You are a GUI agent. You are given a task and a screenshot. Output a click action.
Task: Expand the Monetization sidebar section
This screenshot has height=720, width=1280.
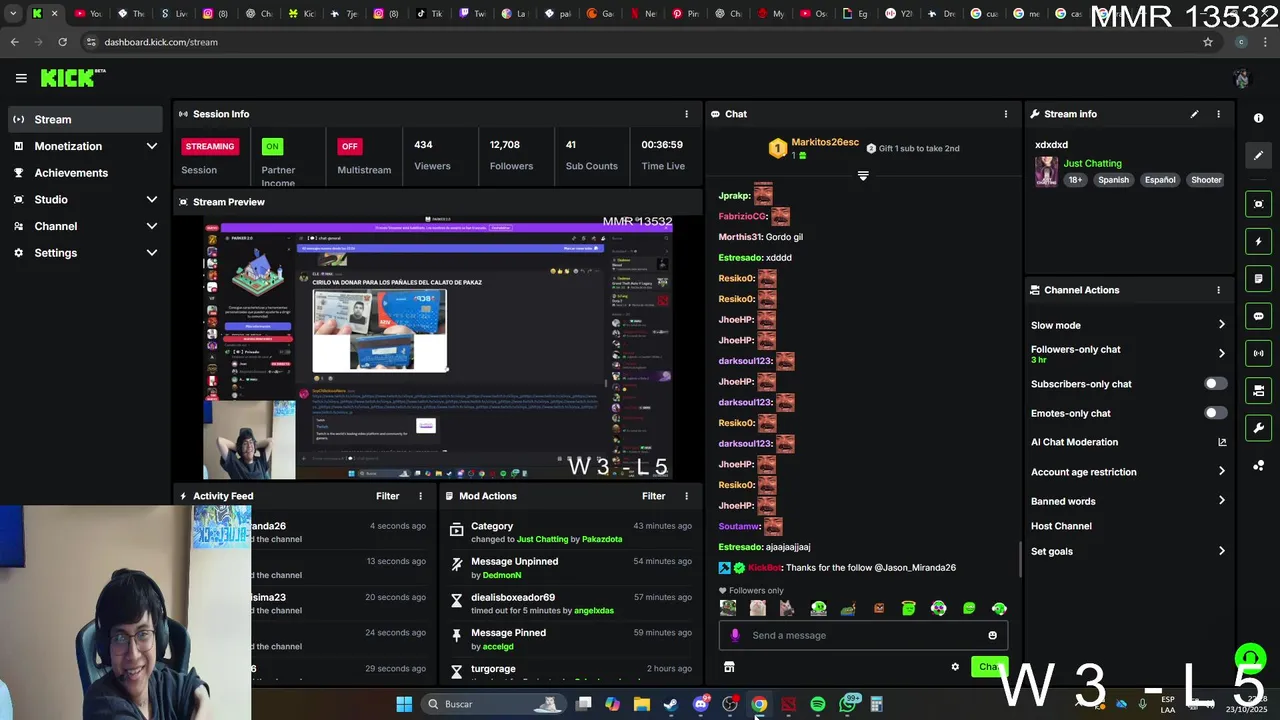[x=85, y=146]
